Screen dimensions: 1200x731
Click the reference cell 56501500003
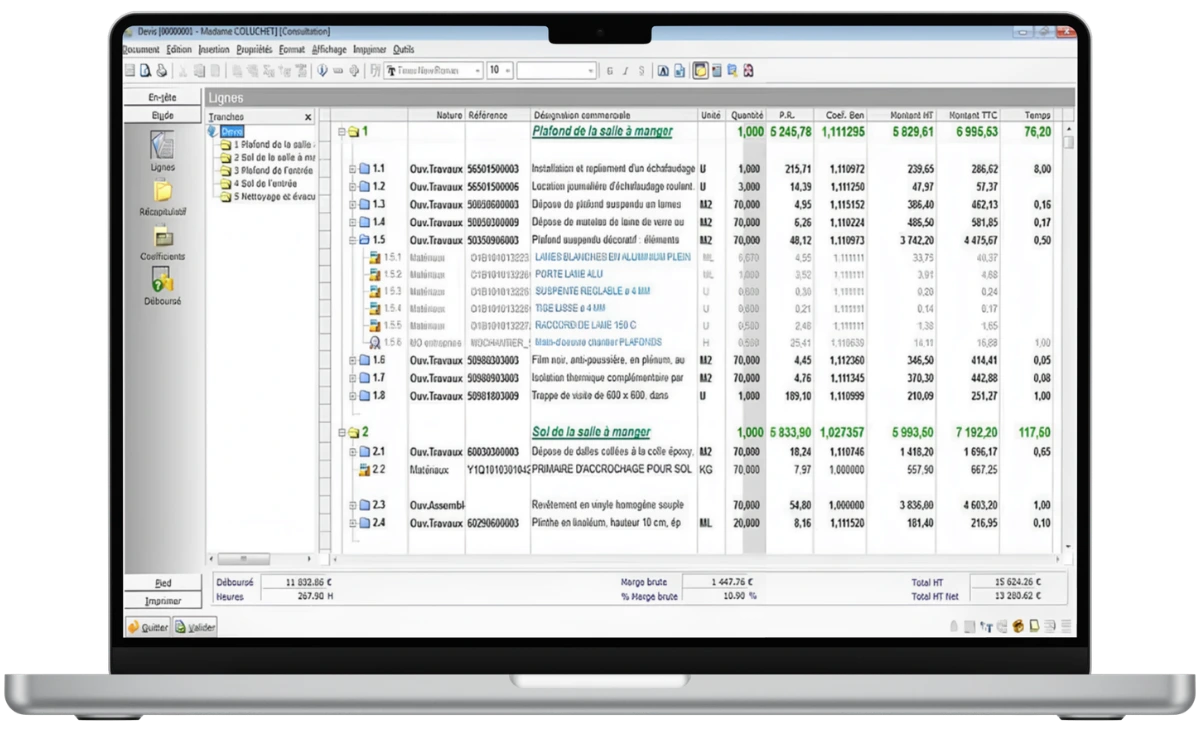click(x=493, y=169)
